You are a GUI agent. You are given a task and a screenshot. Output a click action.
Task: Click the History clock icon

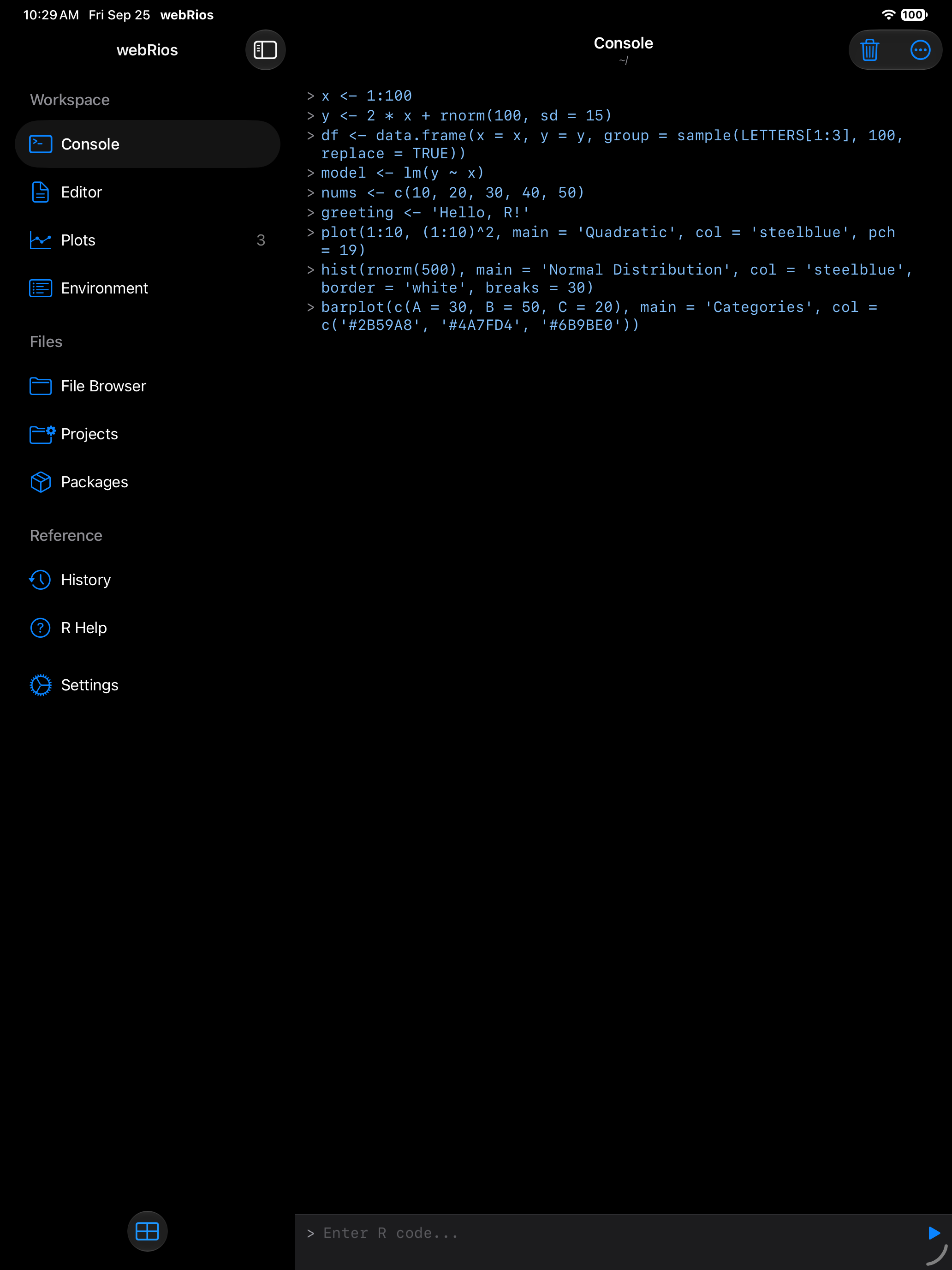41,580
